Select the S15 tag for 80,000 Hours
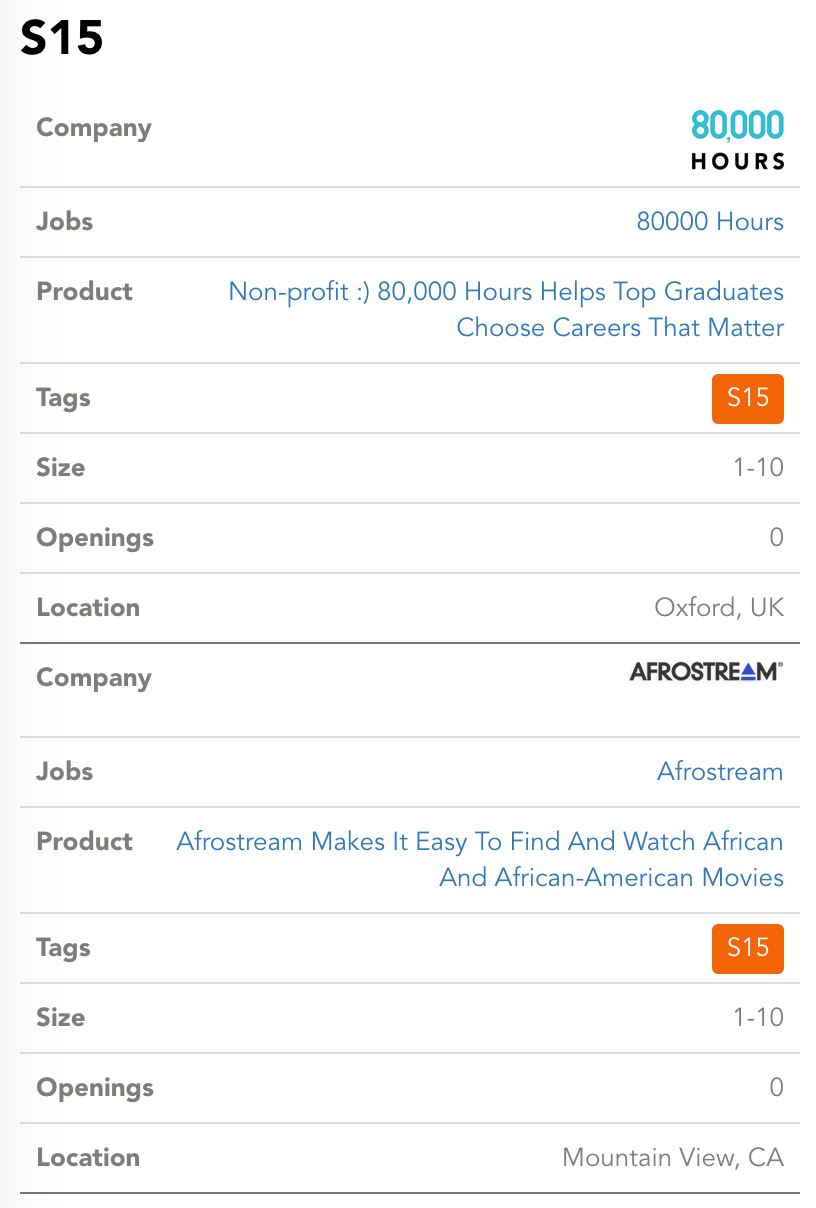816x1208 pixels. [x=748, y=398]
